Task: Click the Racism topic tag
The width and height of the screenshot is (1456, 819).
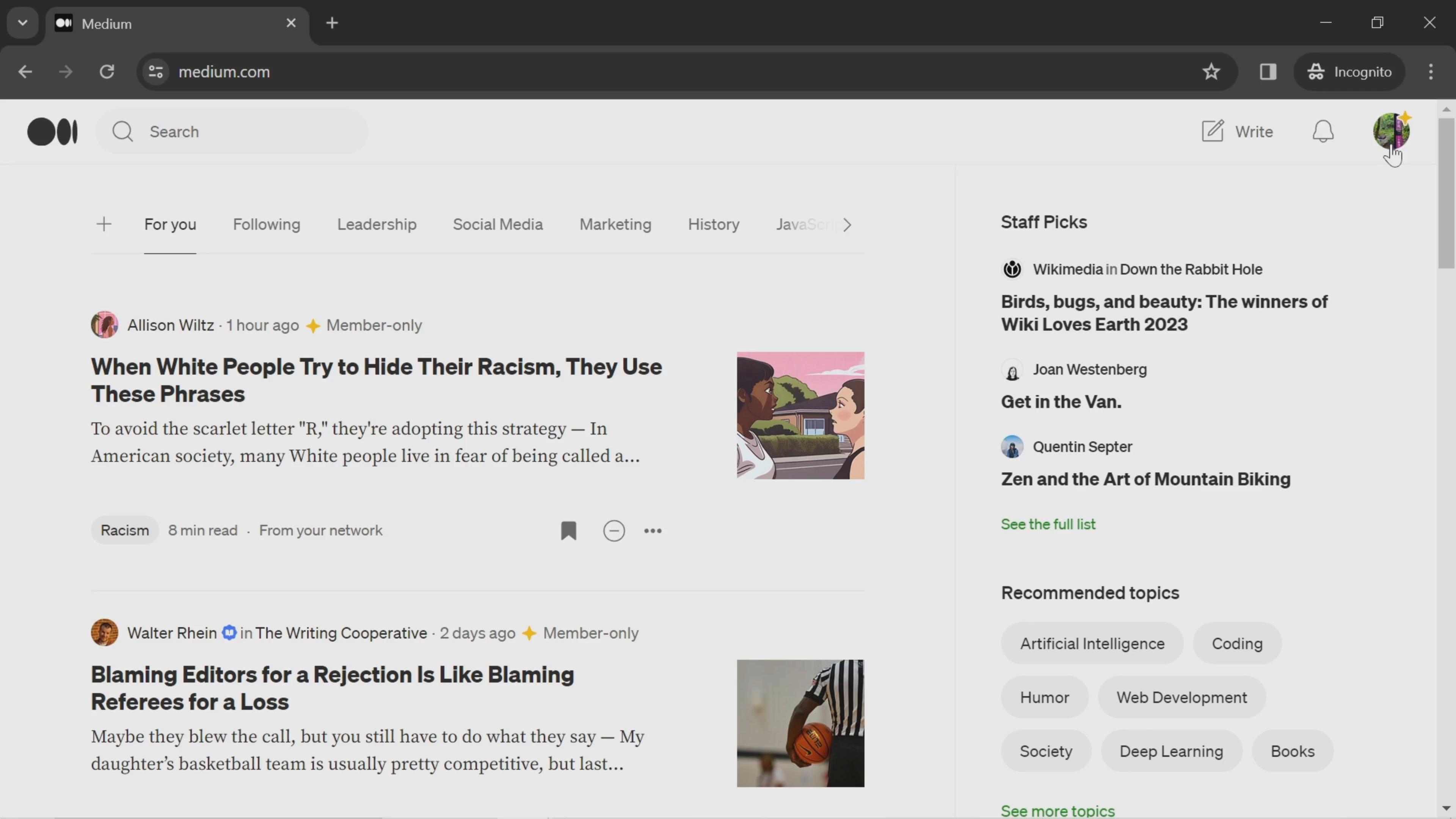Action: click(x=124, y=530)
